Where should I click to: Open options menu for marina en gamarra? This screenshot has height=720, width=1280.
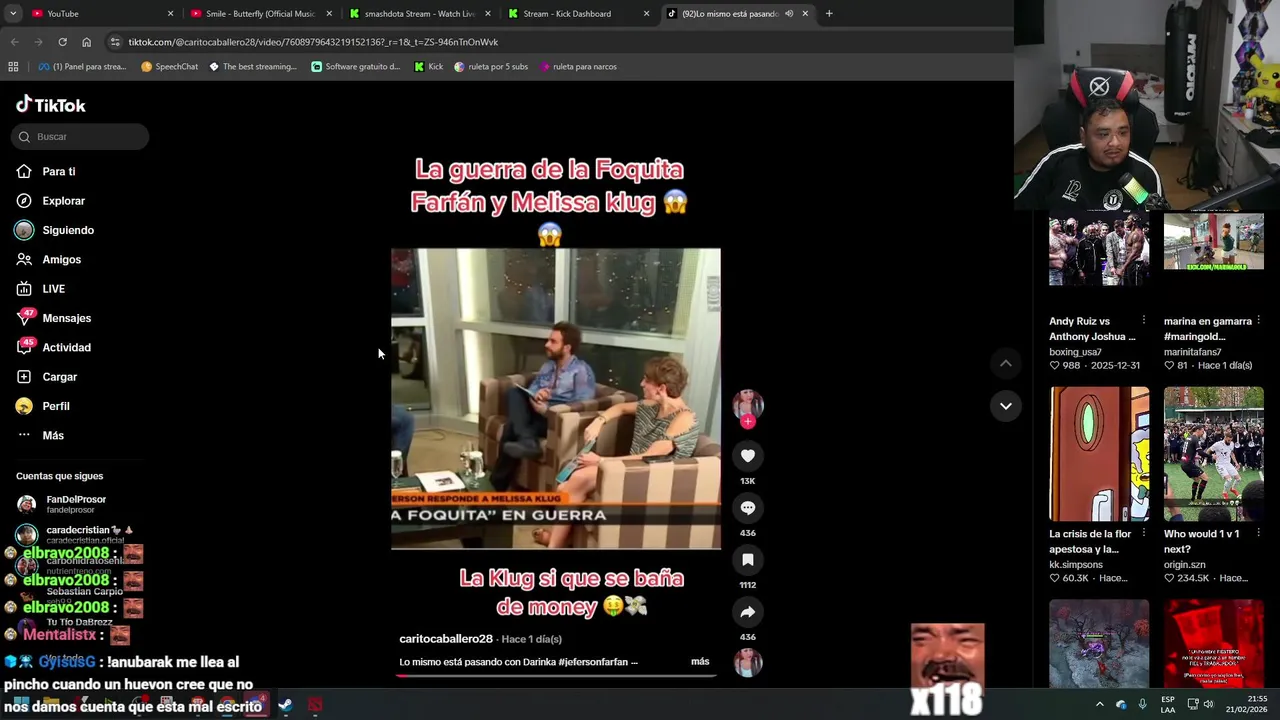point(1258,321)
